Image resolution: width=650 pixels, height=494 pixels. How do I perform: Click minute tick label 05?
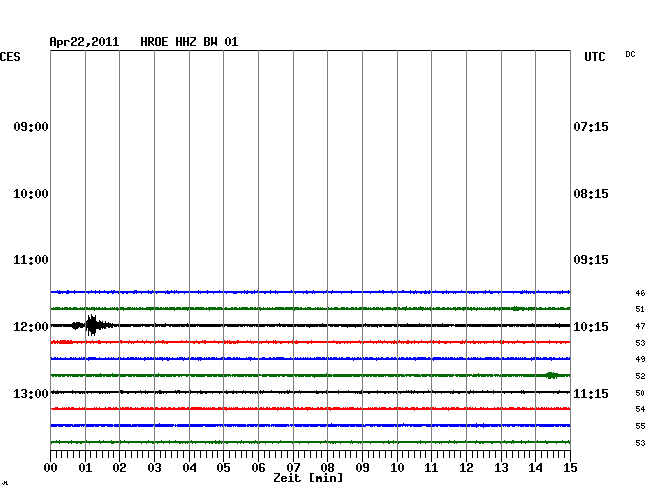[223, 468]
